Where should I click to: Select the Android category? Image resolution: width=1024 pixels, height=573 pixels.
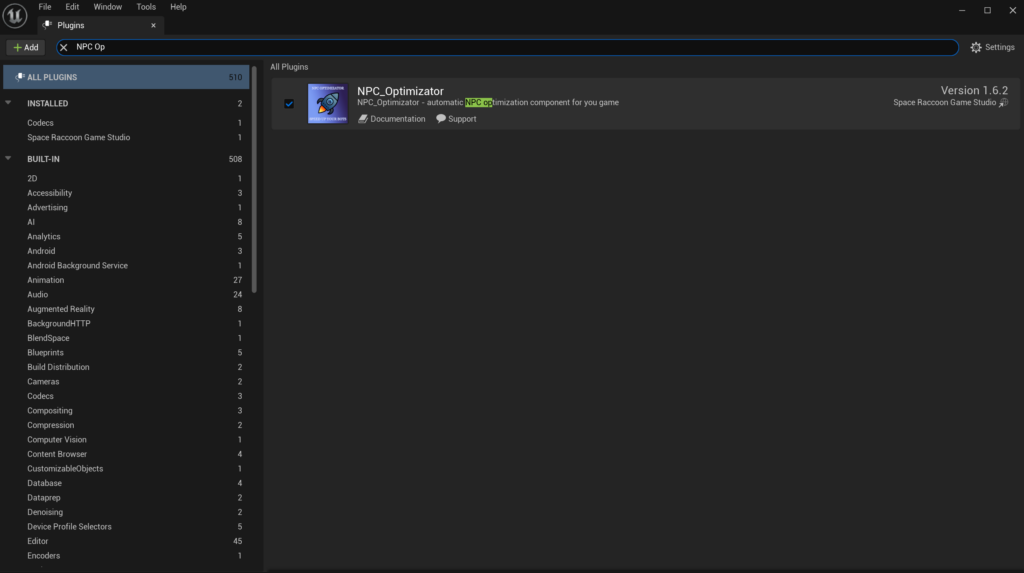(x=126, y=251)
